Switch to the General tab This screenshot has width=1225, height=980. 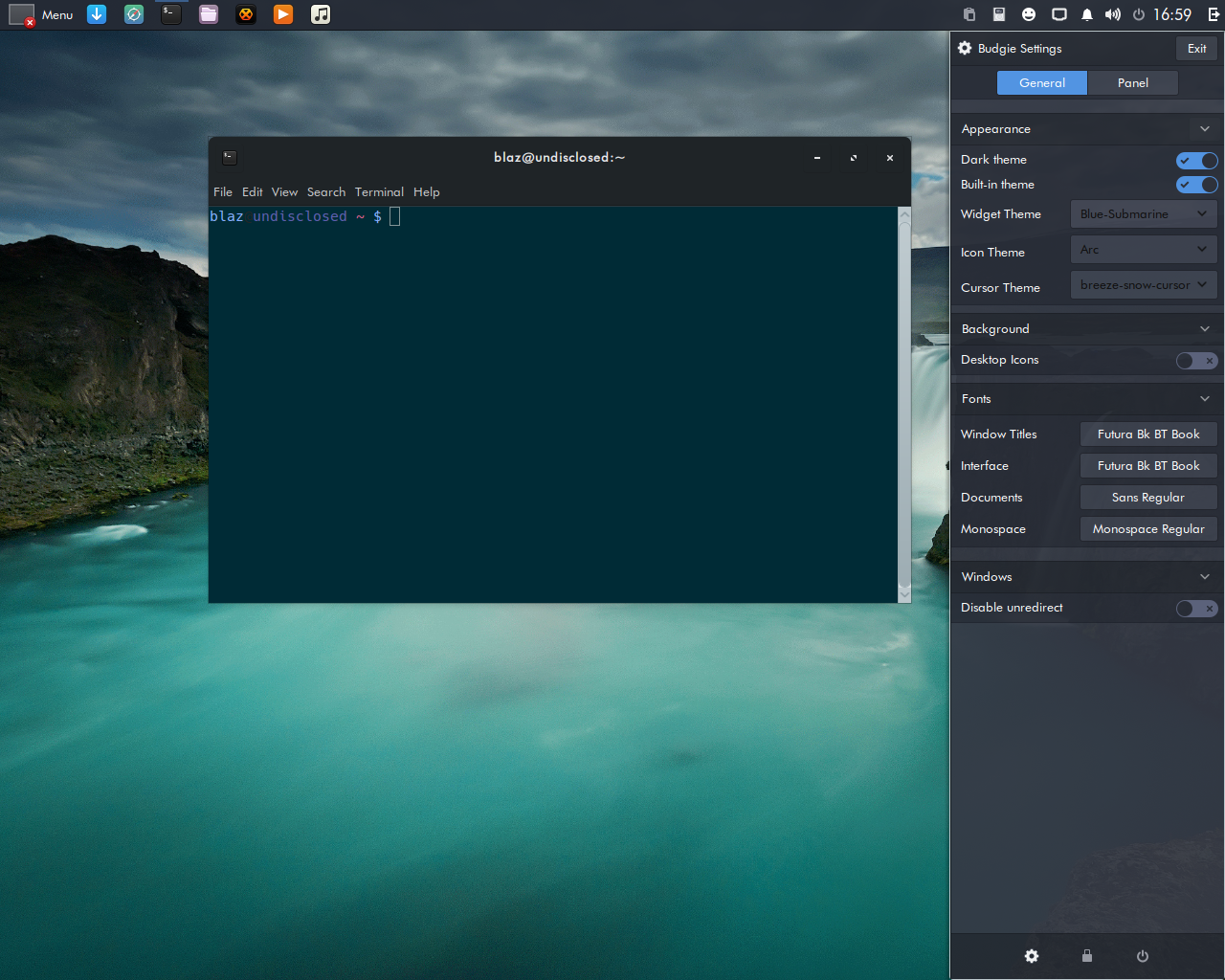point(1042,82)
